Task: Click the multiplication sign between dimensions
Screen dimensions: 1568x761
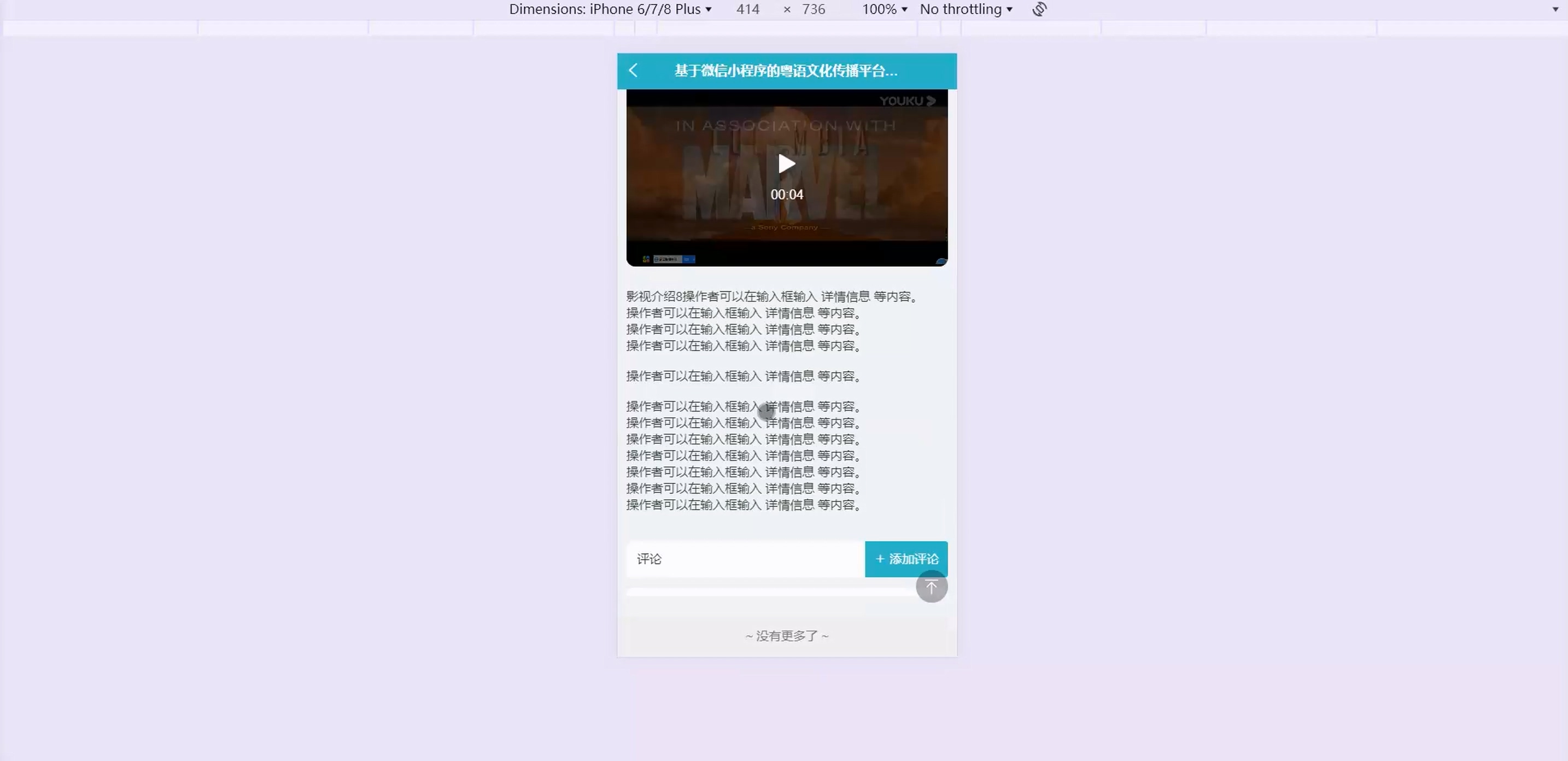Action: pos(786,9)
